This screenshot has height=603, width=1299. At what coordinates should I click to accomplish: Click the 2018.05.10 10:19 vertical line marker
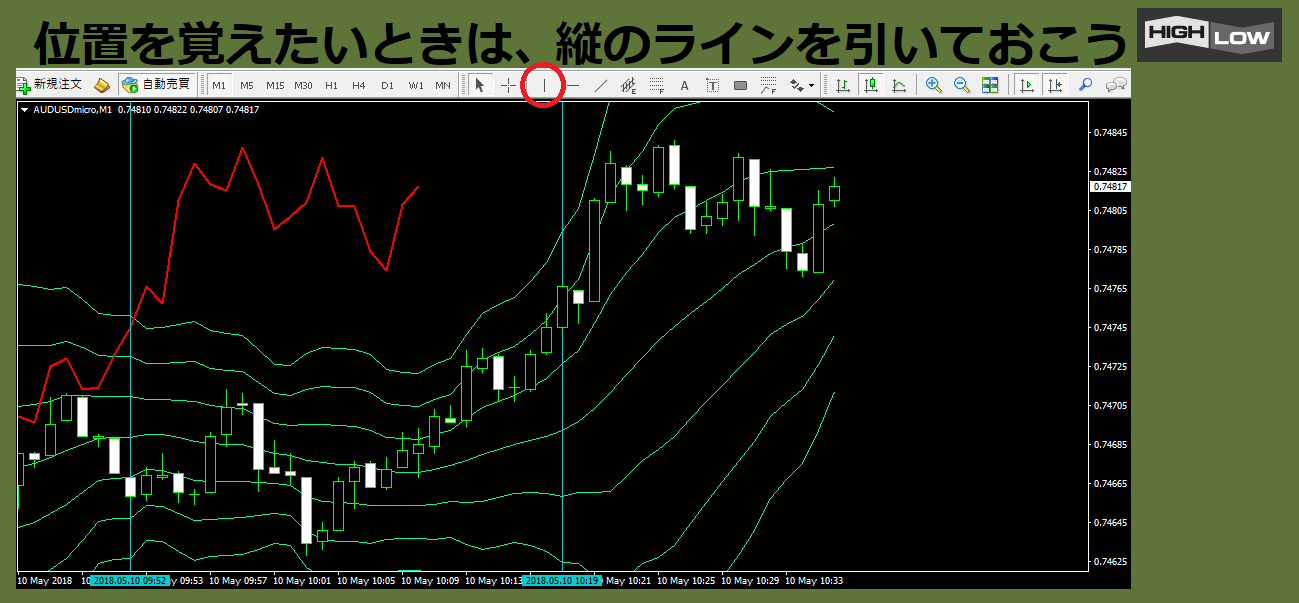coord(562,580)
